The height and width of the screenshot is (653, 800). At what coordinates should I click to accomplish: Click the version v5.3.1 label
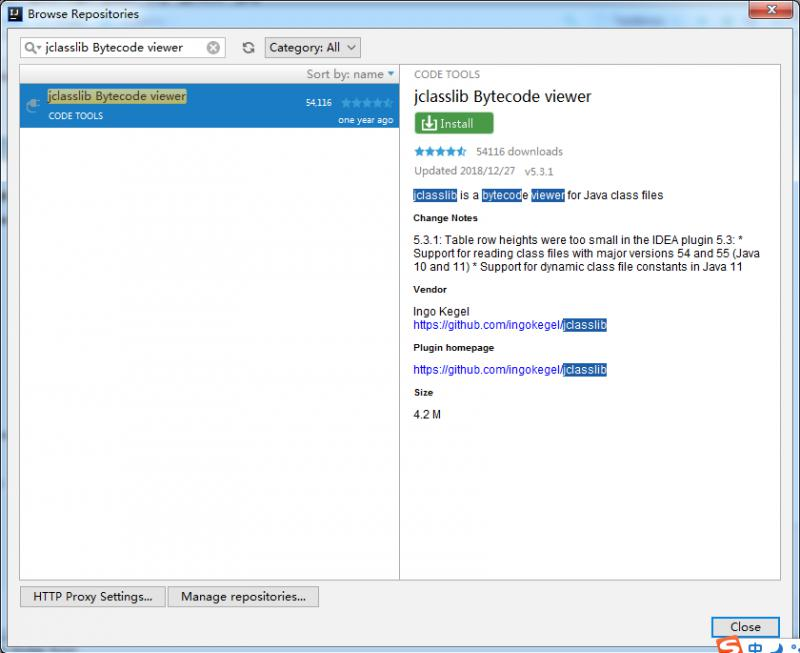point(539,171)
